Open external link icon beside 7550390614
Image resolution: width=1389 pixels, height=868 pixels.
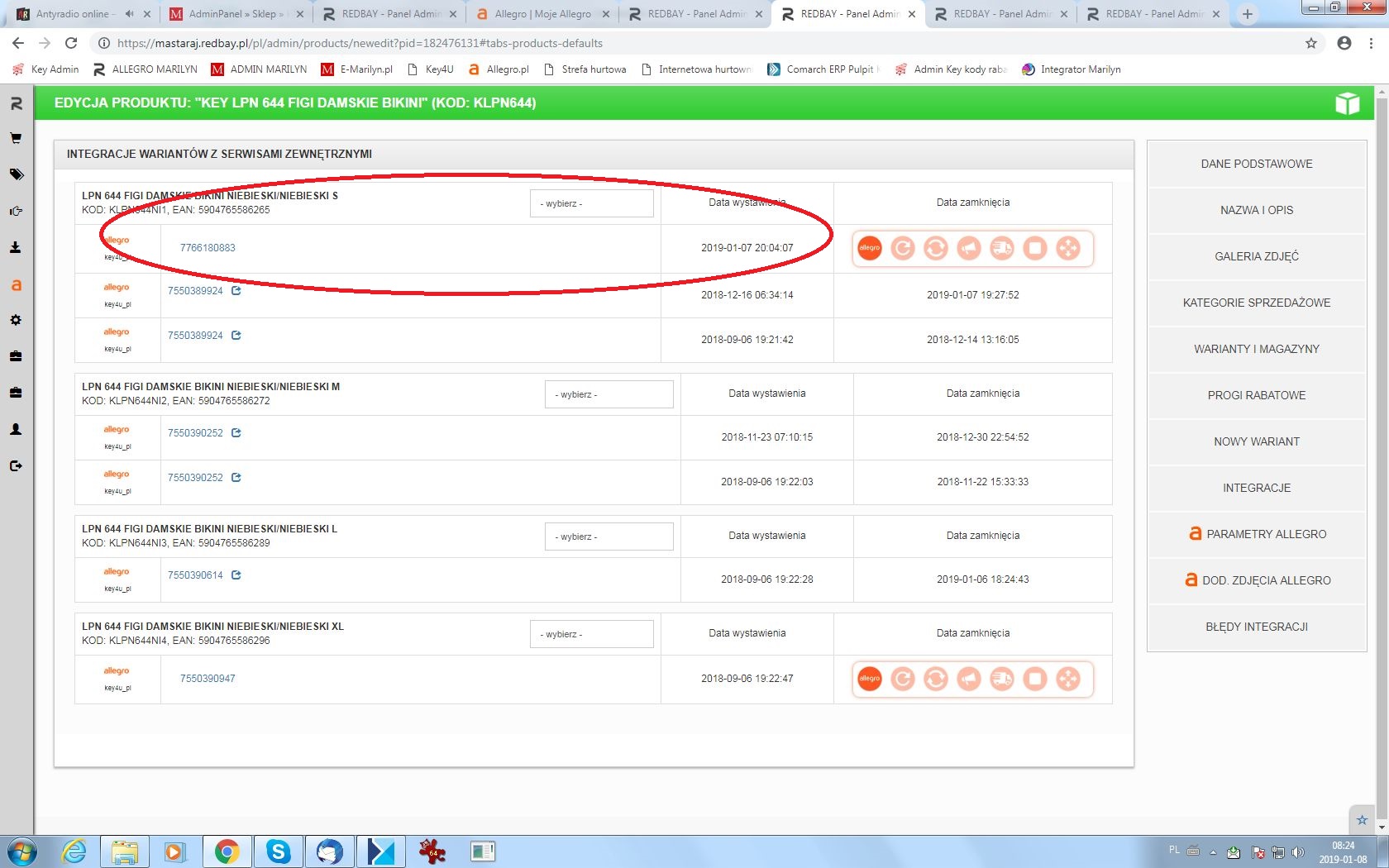click(236, 575)
